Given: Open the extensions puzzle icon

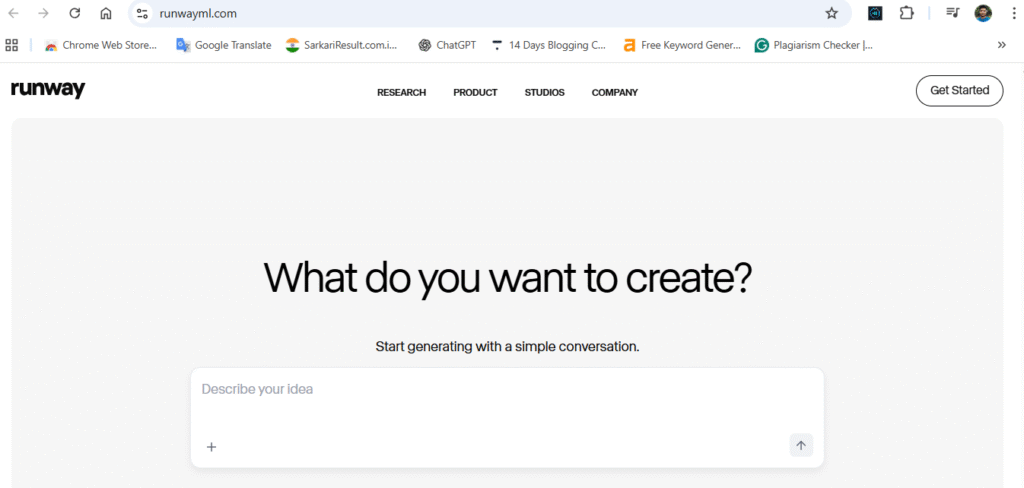Looking at the screenshot, I should 906,13.
